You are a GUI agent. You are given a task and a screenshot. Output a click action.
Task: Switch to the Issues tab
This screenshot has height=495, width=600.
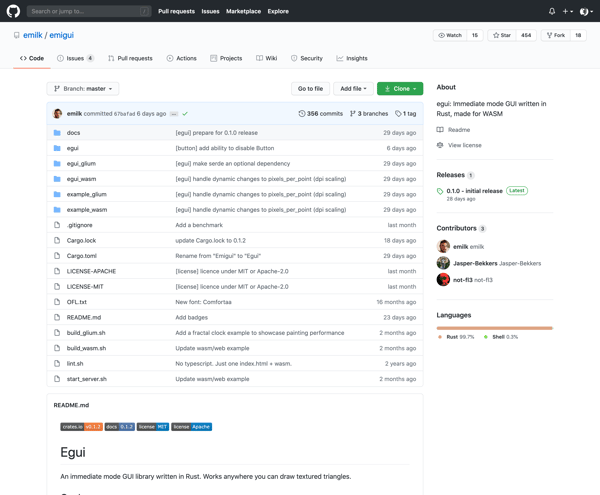point(75,58)
